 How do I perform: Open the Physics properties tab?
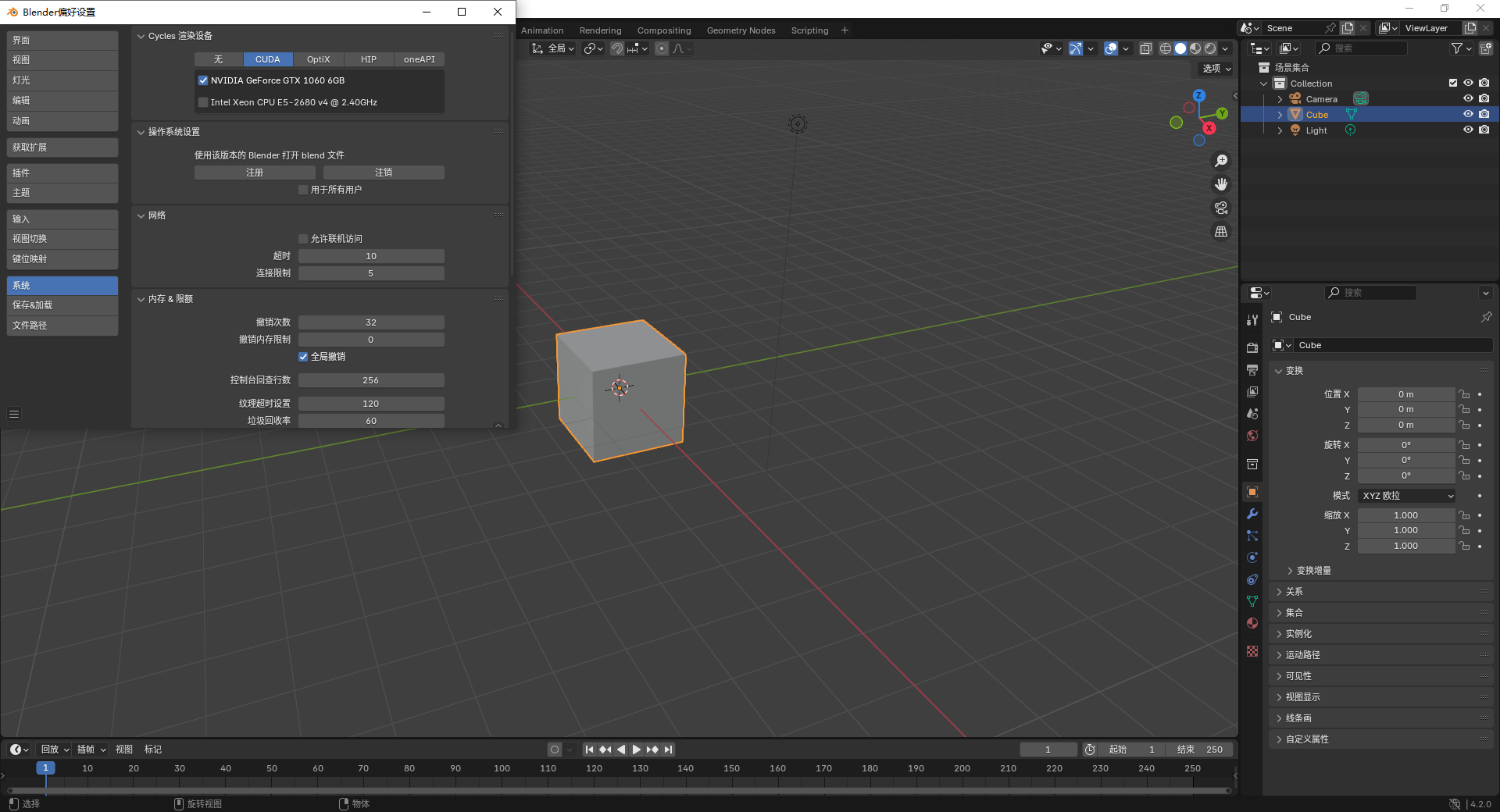[1252, 557]
